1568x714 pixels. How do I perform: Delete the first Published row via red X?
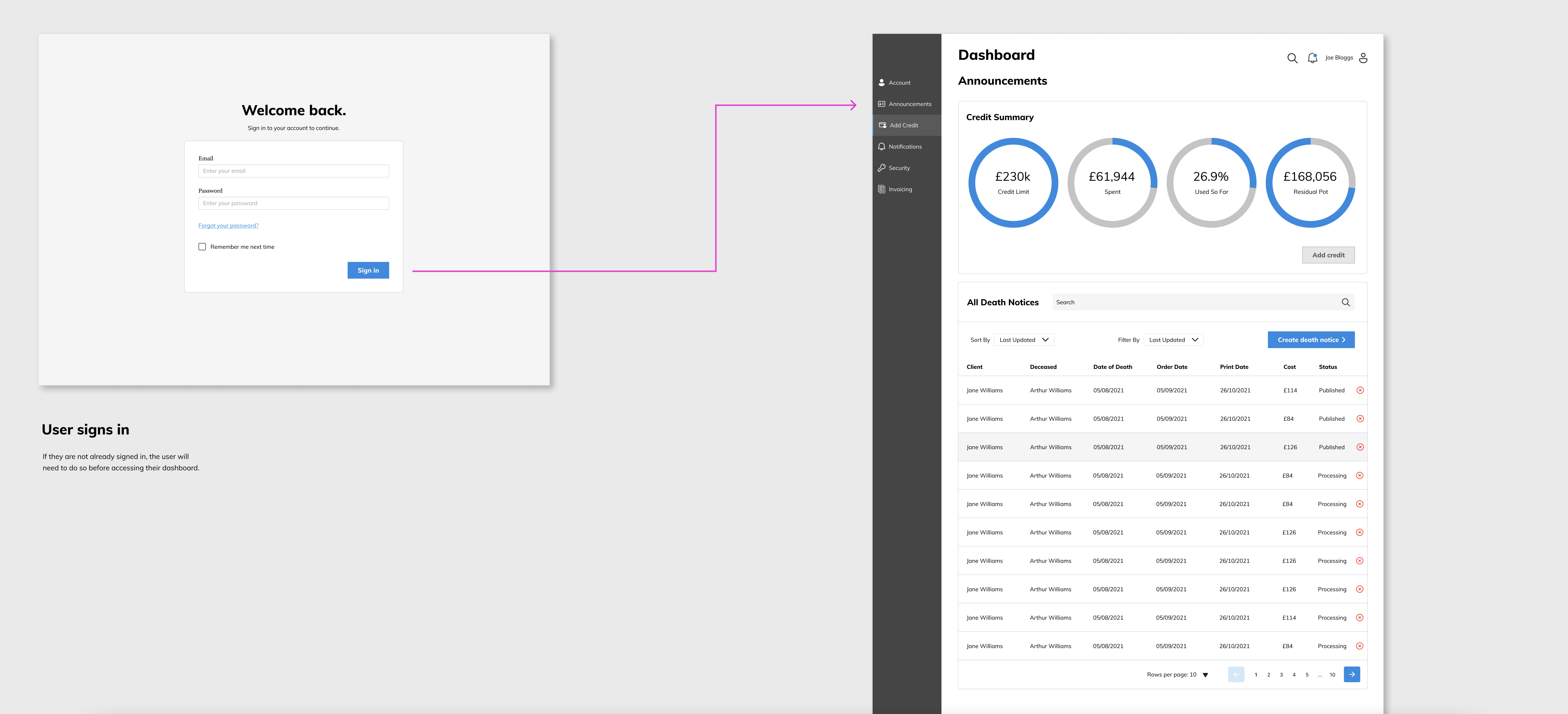[x=1360, y=390]
